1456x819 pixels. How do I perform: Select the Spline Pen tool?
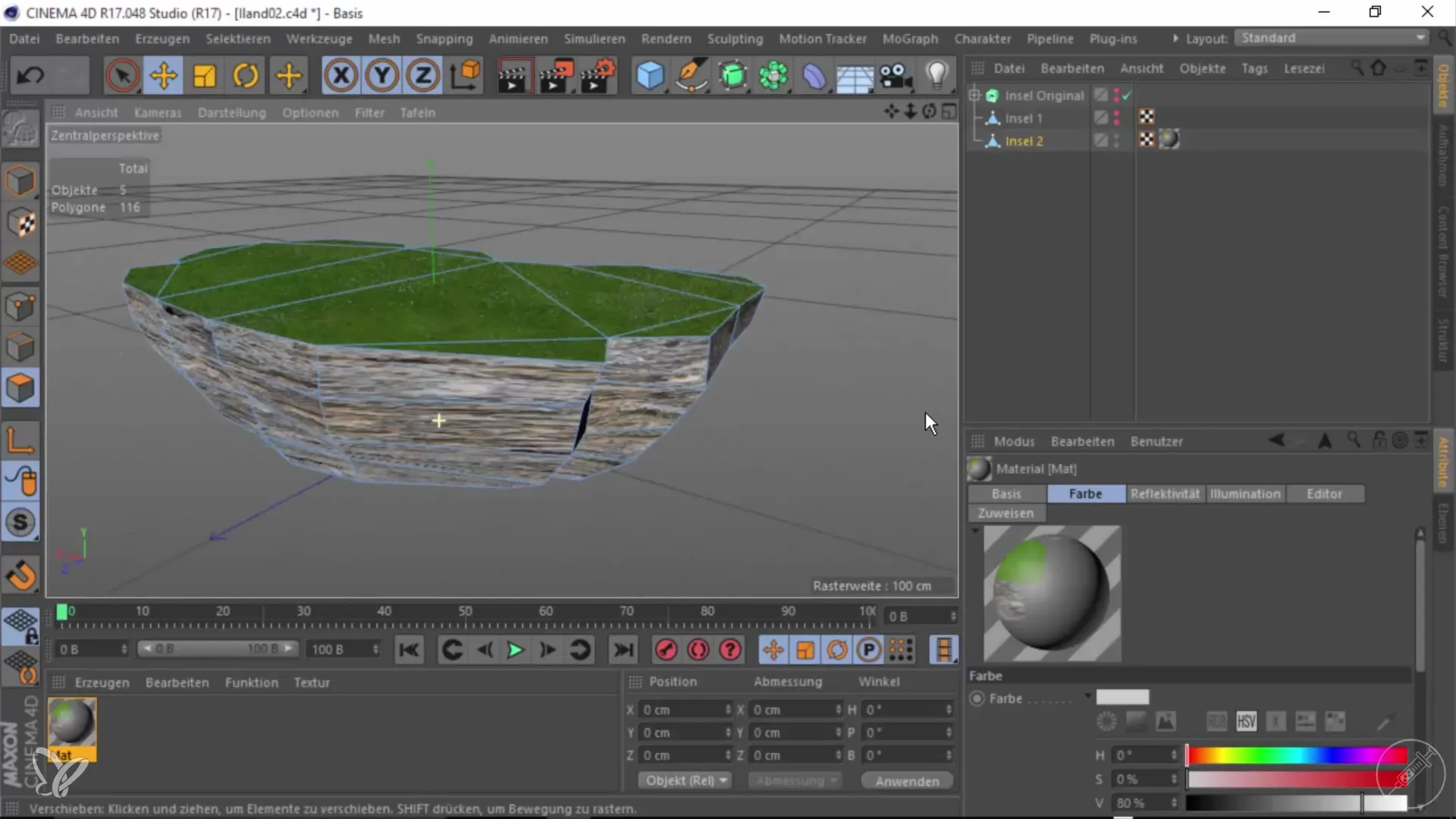(x=691, y=76)
